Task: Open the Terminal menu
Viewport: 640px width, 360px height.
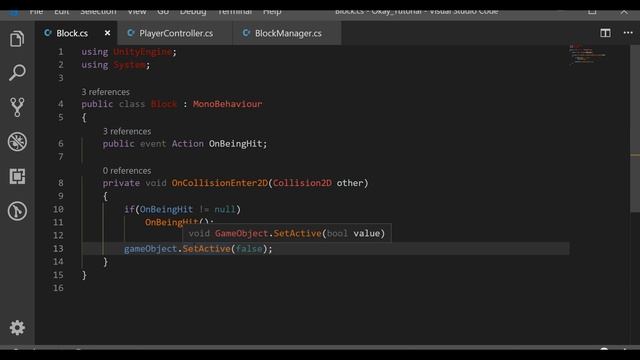Action: [235, 11]
